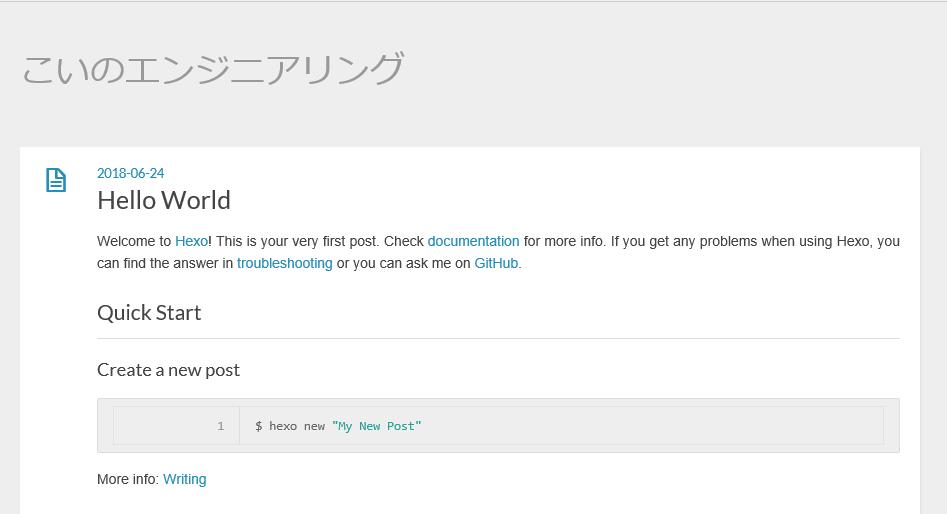Image resolution: width=947 pixels, height=514 pixels.
Task: Click the "My New Post" code string
Action: click(376, 426)
